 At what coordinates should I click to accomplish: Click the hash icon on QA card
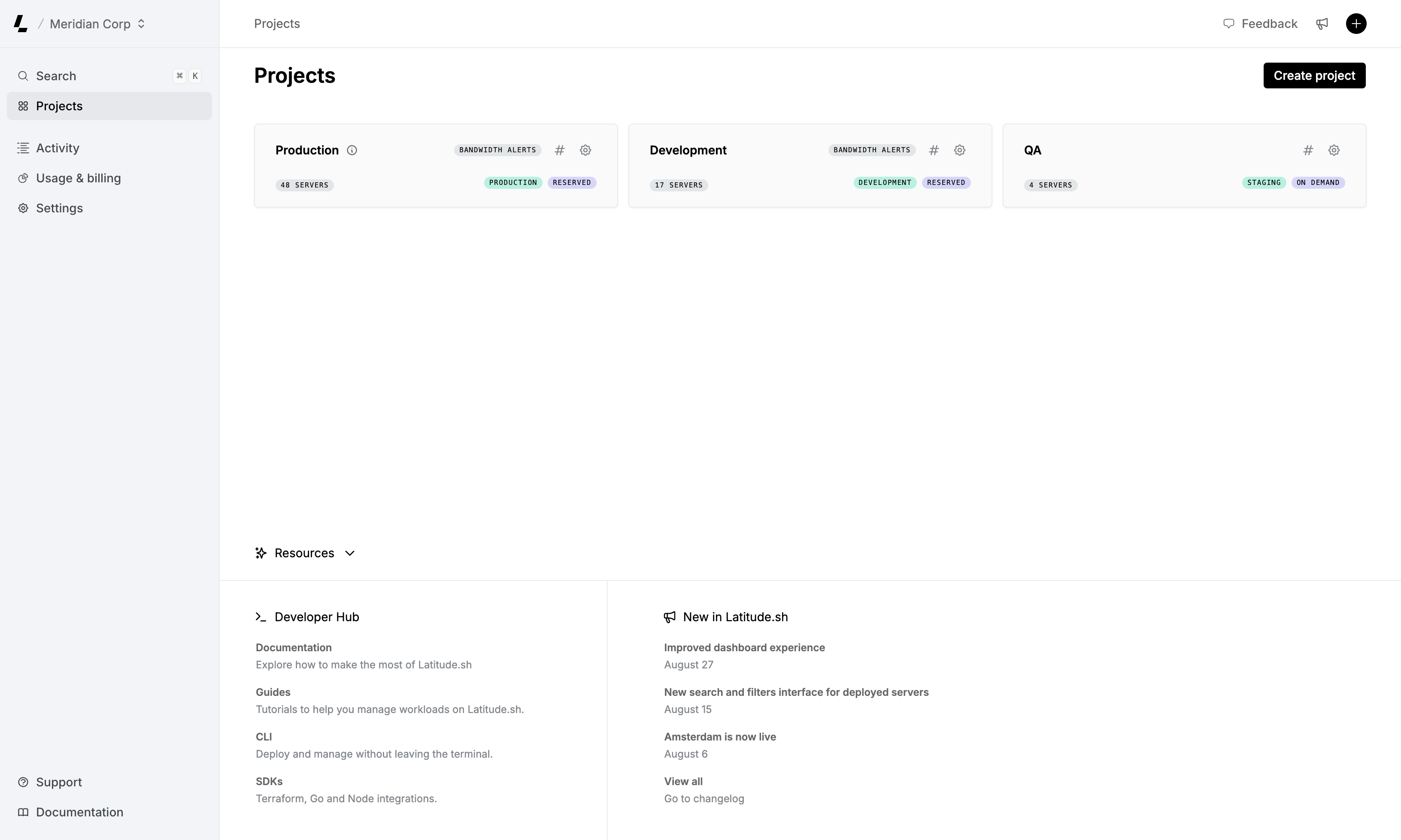[x=1308, y=150]
